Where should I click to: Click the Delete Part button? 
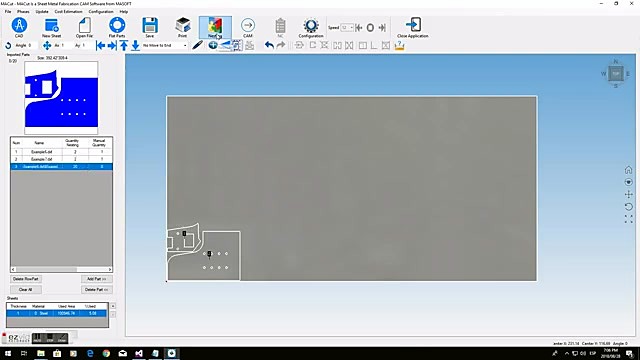click(96, 289)
